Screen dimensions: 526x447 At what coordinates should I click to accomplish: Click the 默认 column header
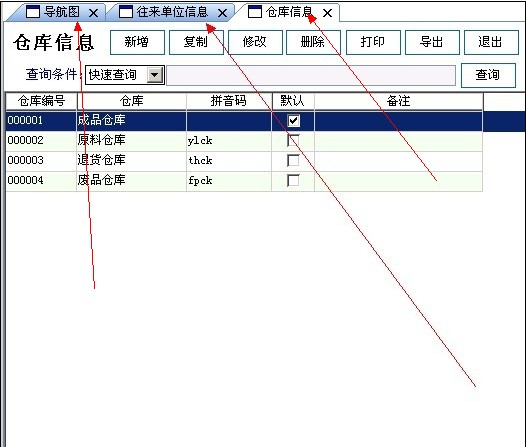point(293,101)
